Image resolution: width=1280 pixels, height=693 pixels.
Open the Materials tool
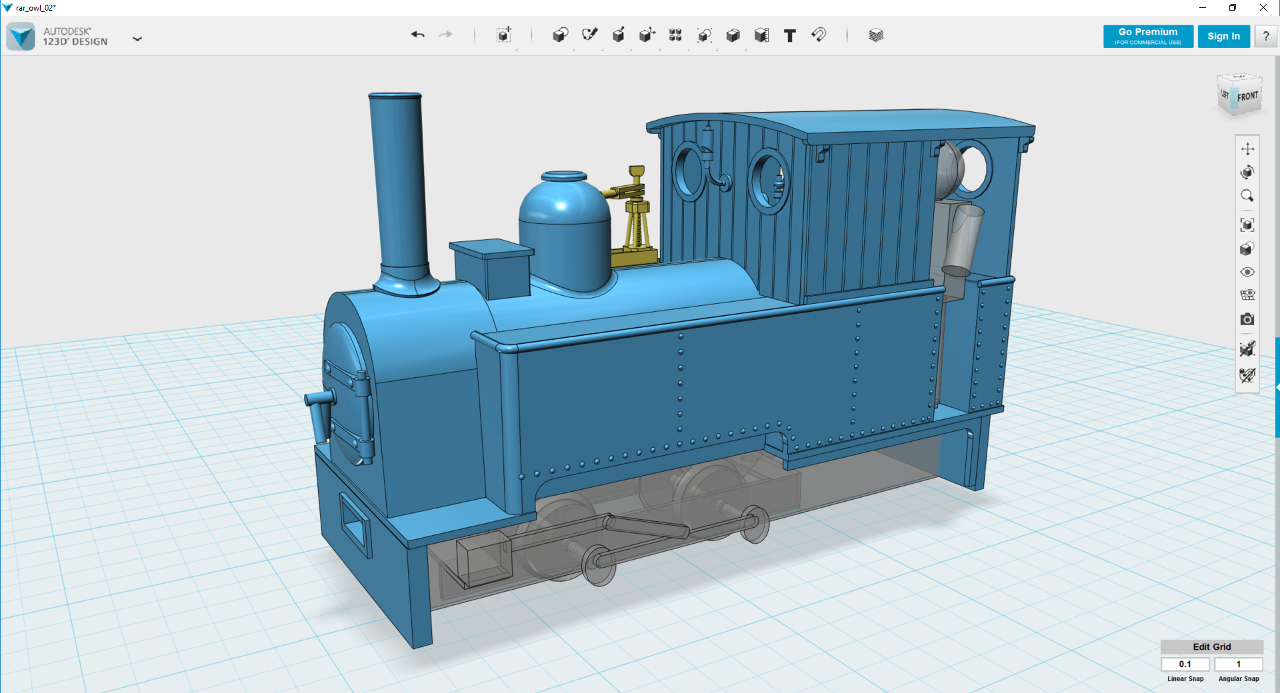tap(876, 35)
